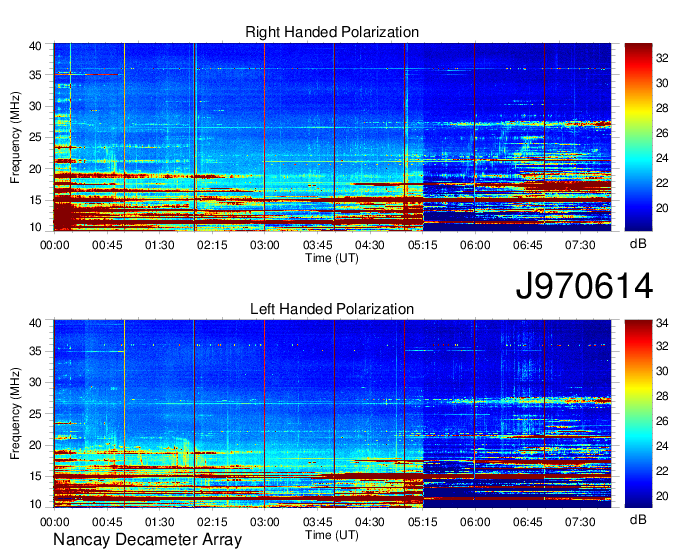Click the 05:15 tick on Left Handed plot

422,522
